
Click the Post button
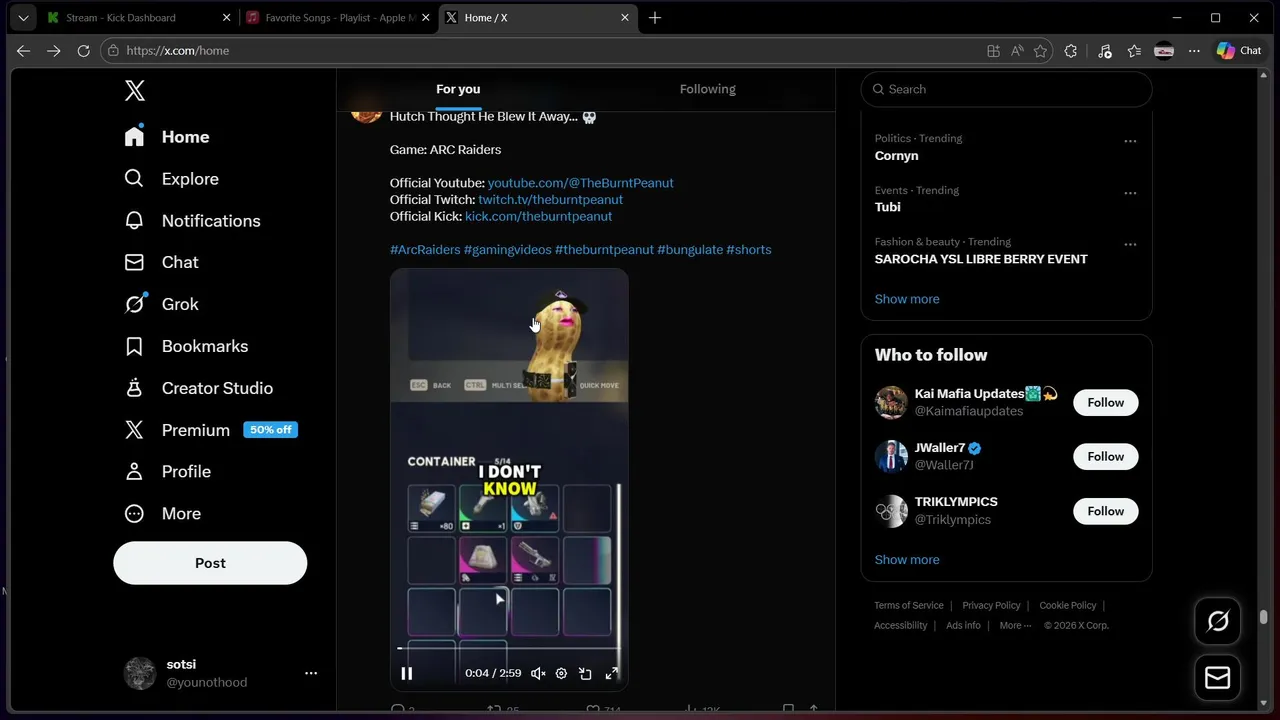(x=210, y=563)
